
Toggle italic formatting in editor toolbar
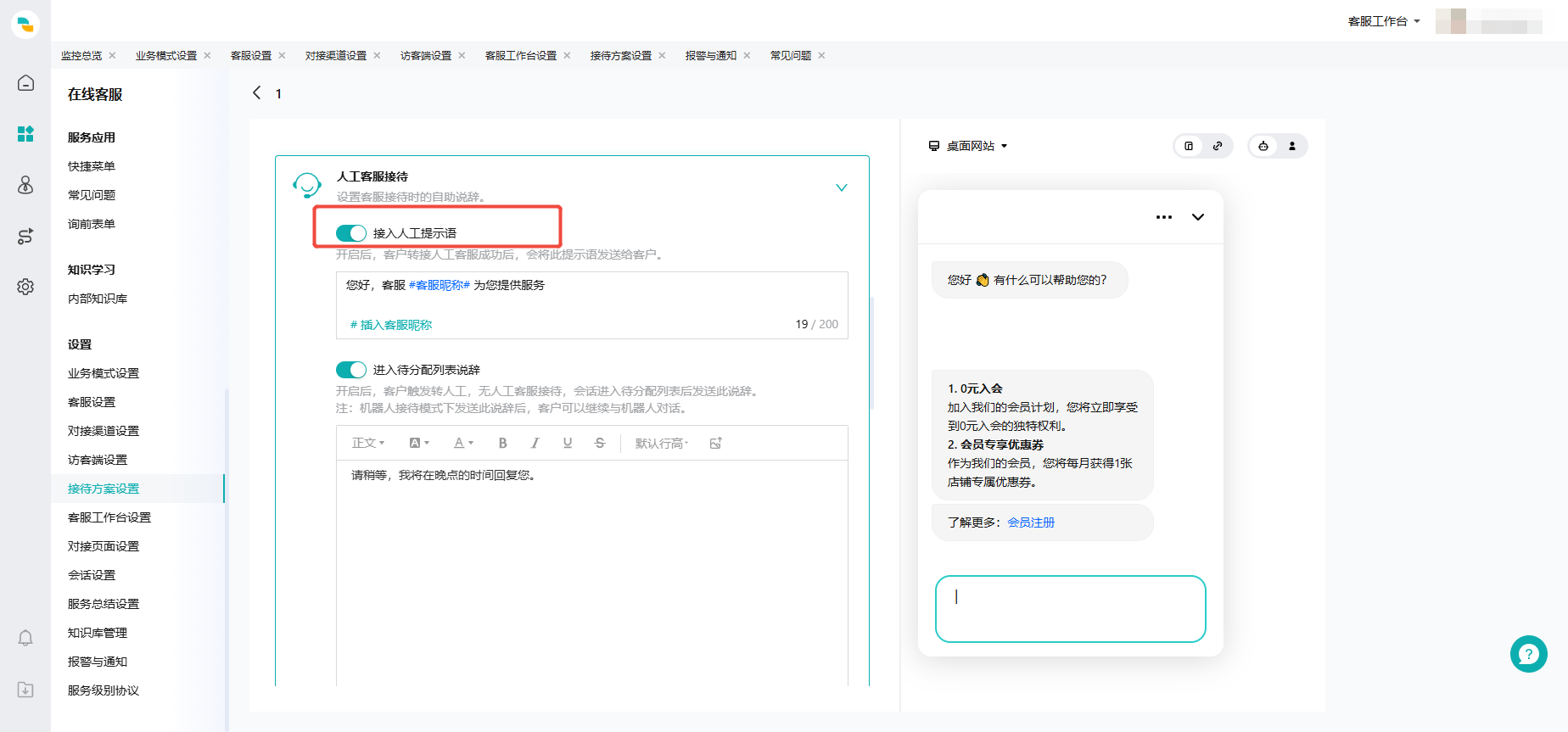coord(535,443)
